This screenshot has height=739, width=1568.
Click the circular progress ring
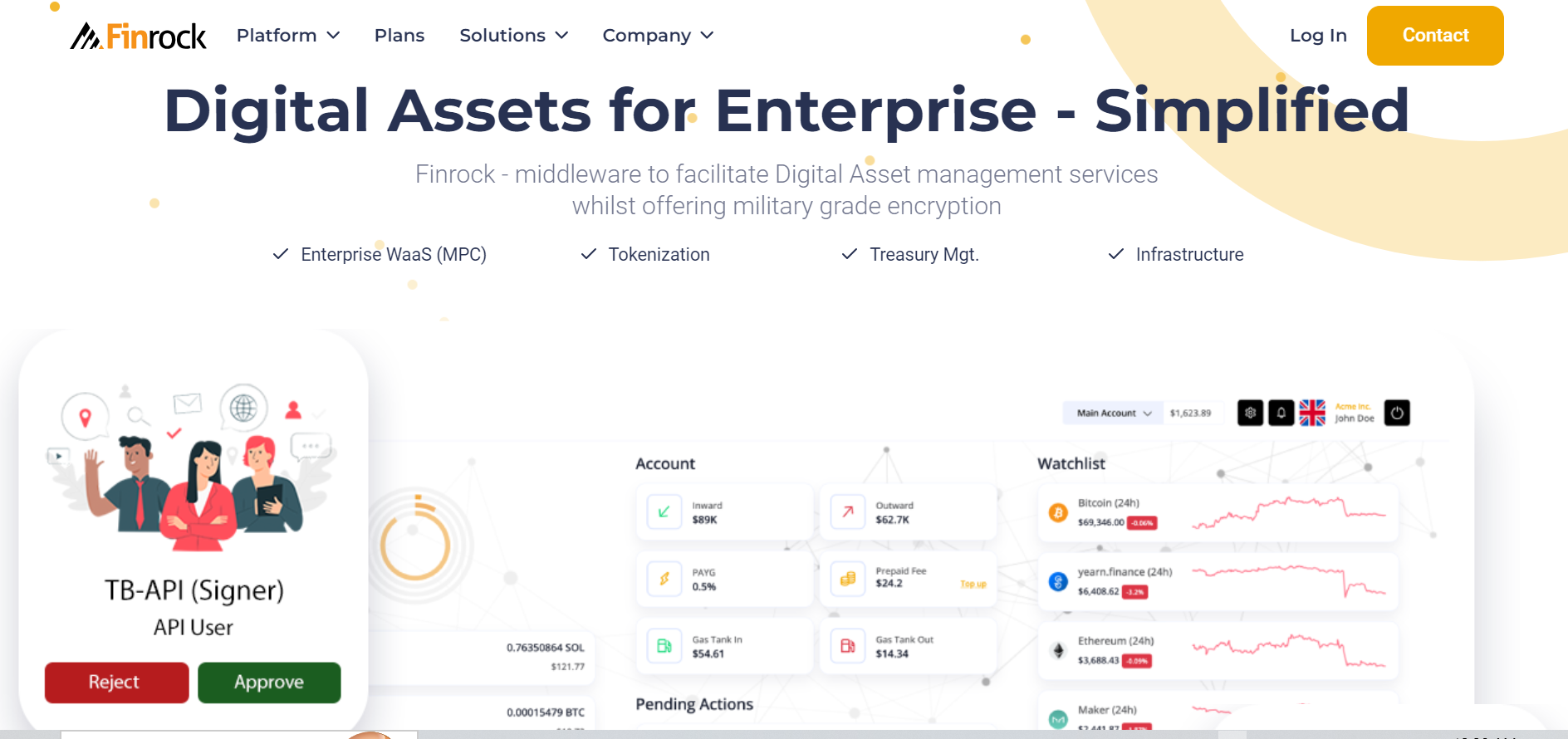click(415, 545)
